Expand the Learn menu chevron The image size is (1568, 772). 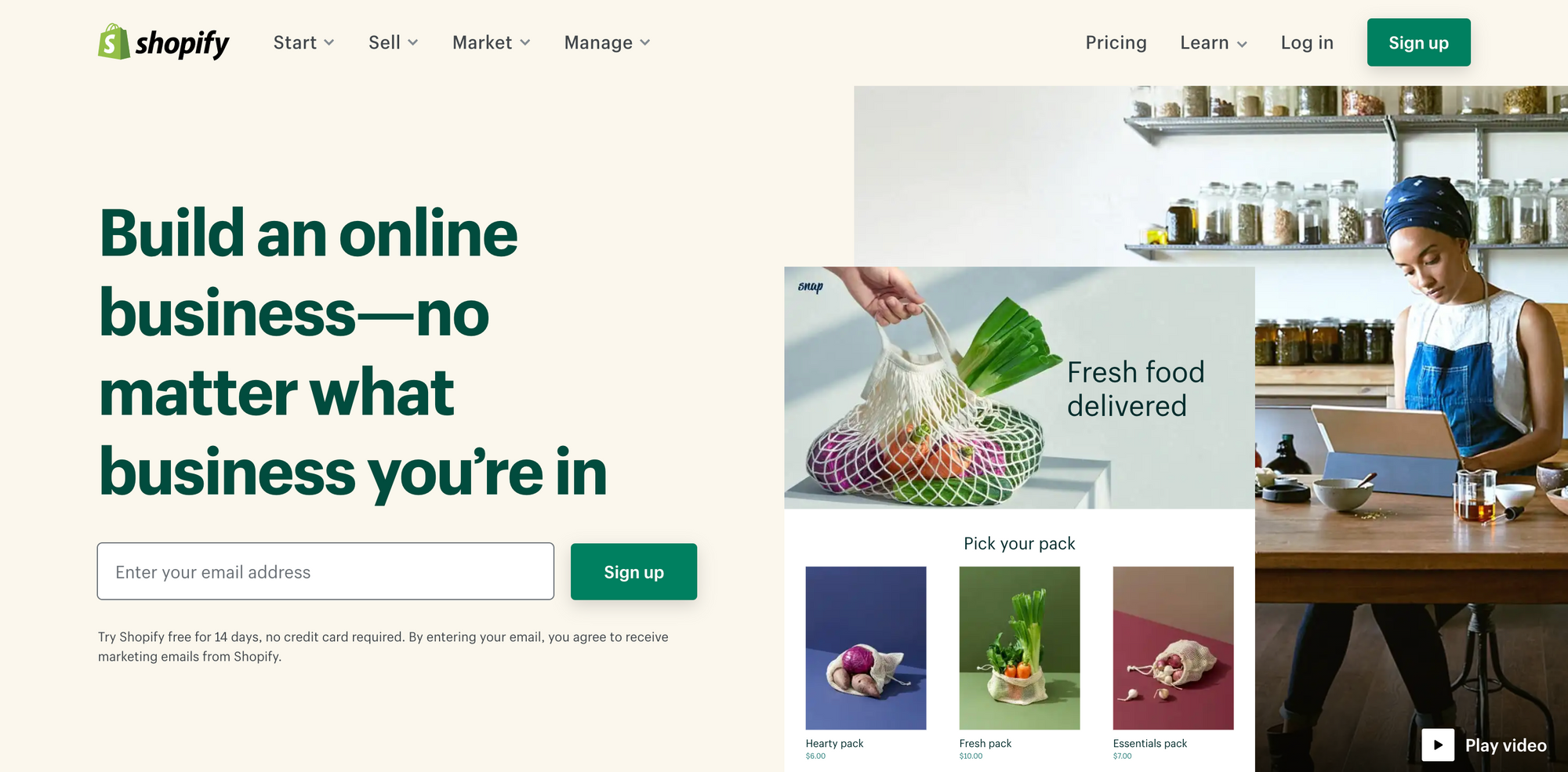point(1242,44)
